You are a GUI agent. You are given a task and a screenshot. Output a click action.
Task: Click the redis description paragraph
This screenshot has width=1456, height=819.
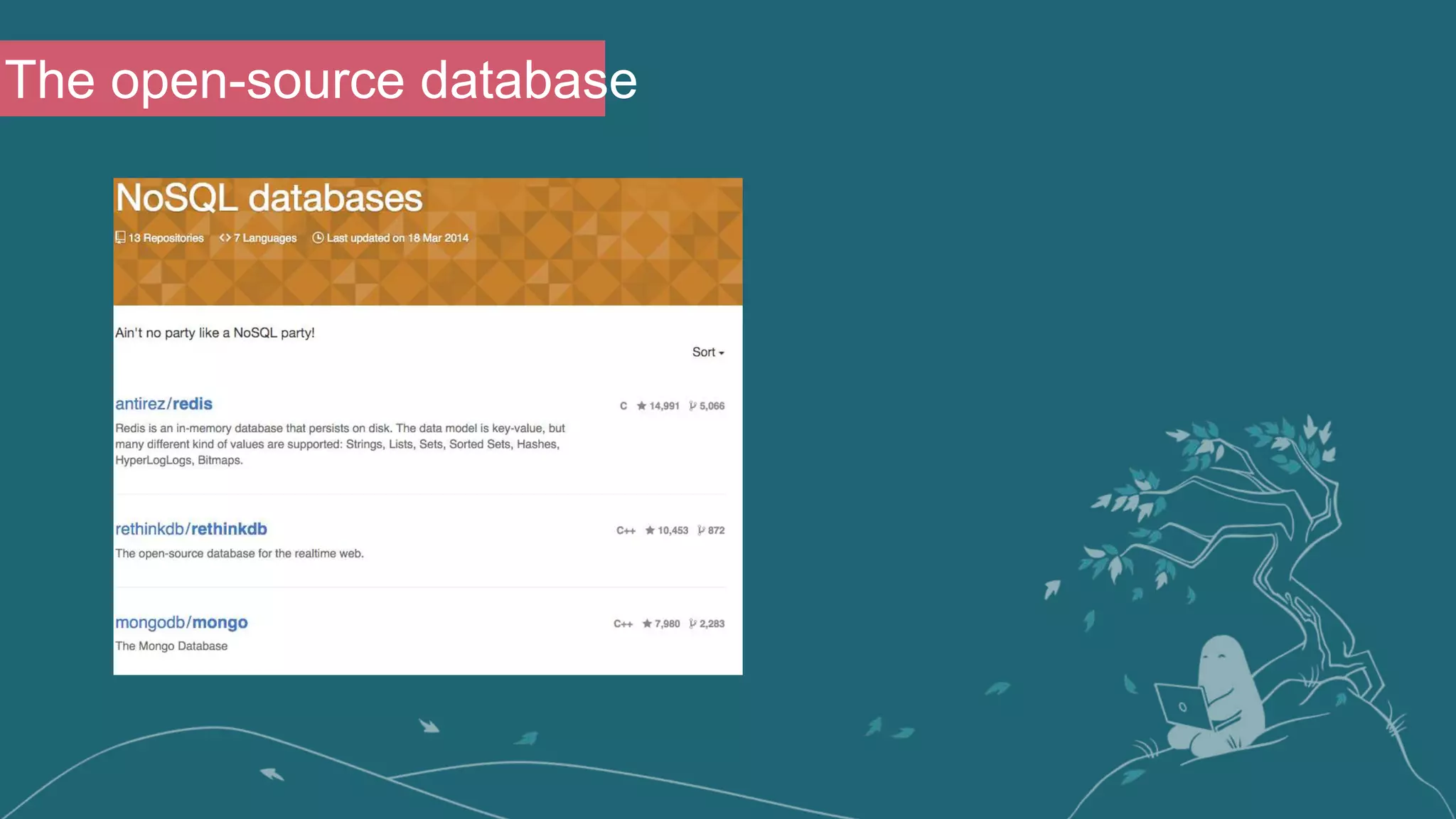(x=340, y=444)
